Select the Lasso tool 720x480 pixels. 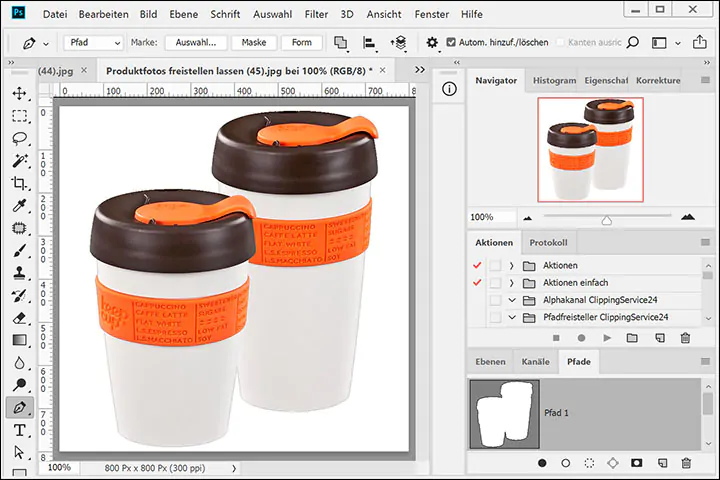tap(19, 138)
